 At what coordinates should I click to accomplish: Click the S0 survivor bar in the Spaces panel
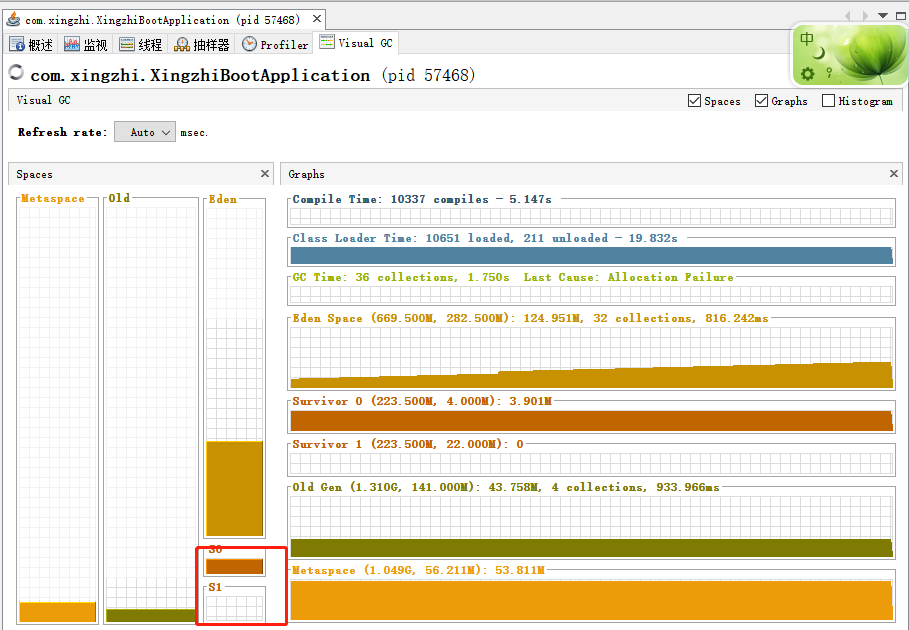235,566
